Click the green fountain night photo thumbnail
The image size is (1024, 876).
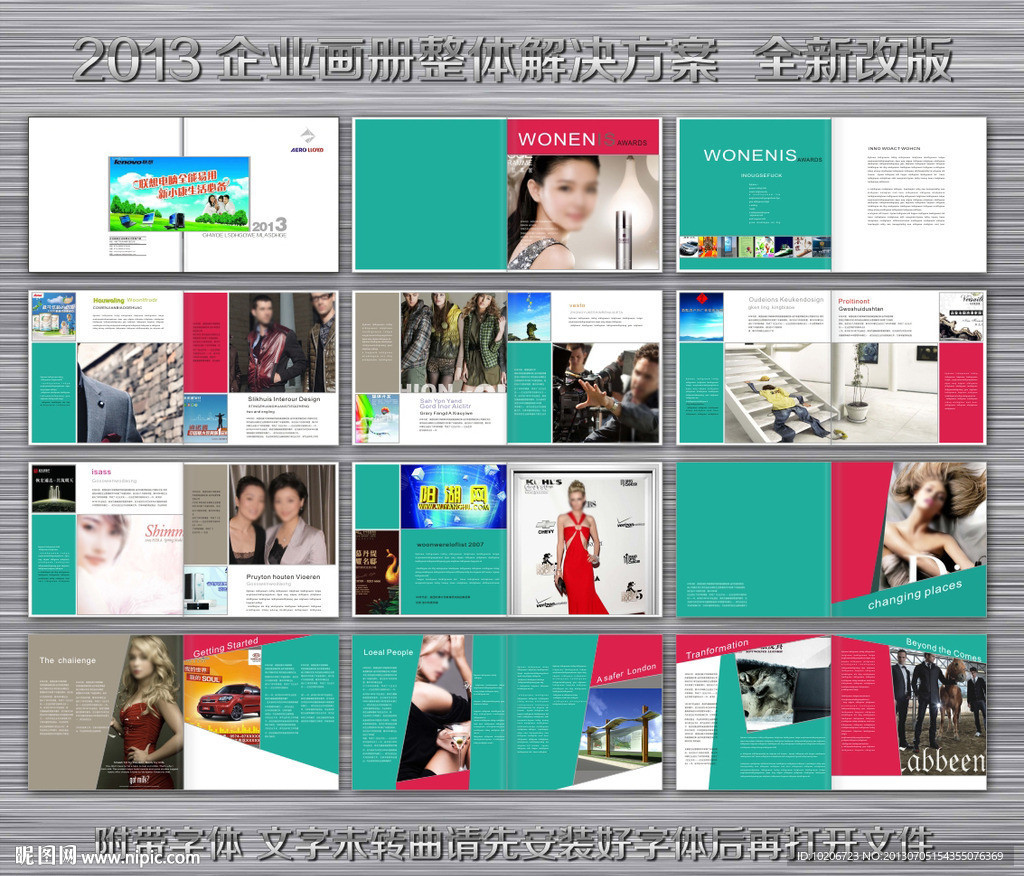pos(54,488)
